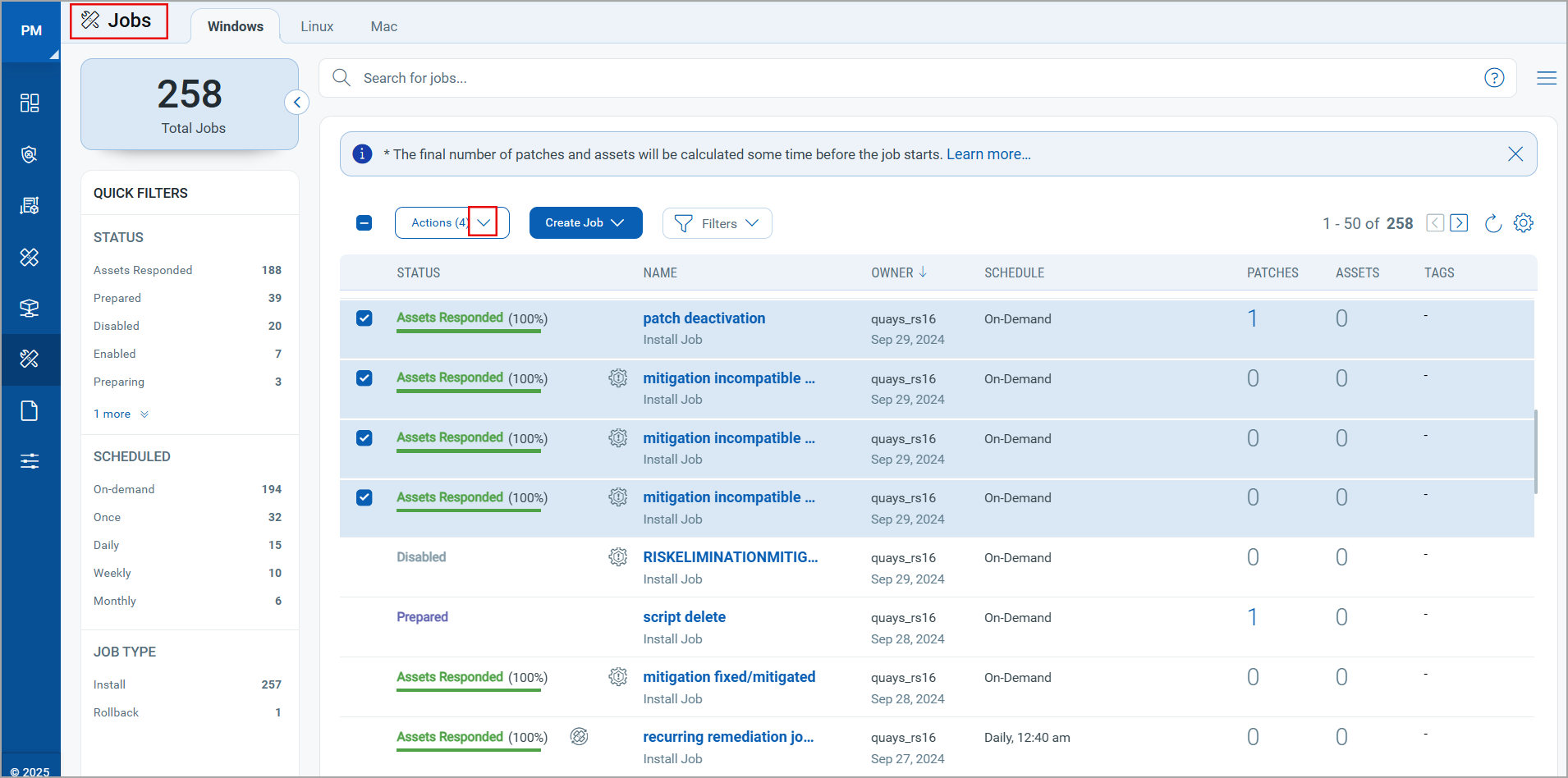The height and width of the screenshot is (778, 1568).
Task: Uncheck the fourth selected mitigation incompatible job
Action: [x=364, y=498]
